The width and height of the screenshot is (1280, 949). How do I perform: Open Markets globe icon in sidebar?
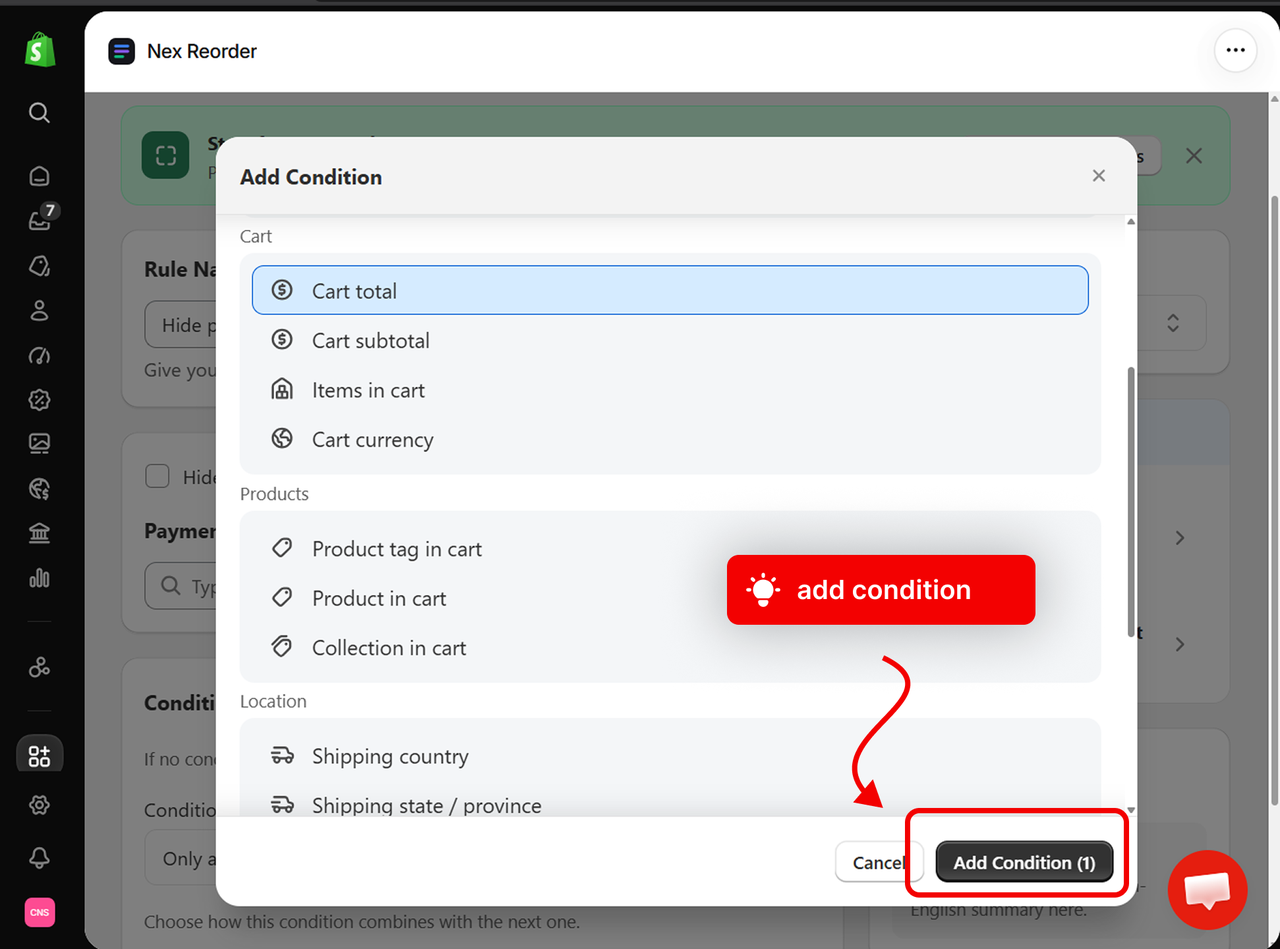39,489
